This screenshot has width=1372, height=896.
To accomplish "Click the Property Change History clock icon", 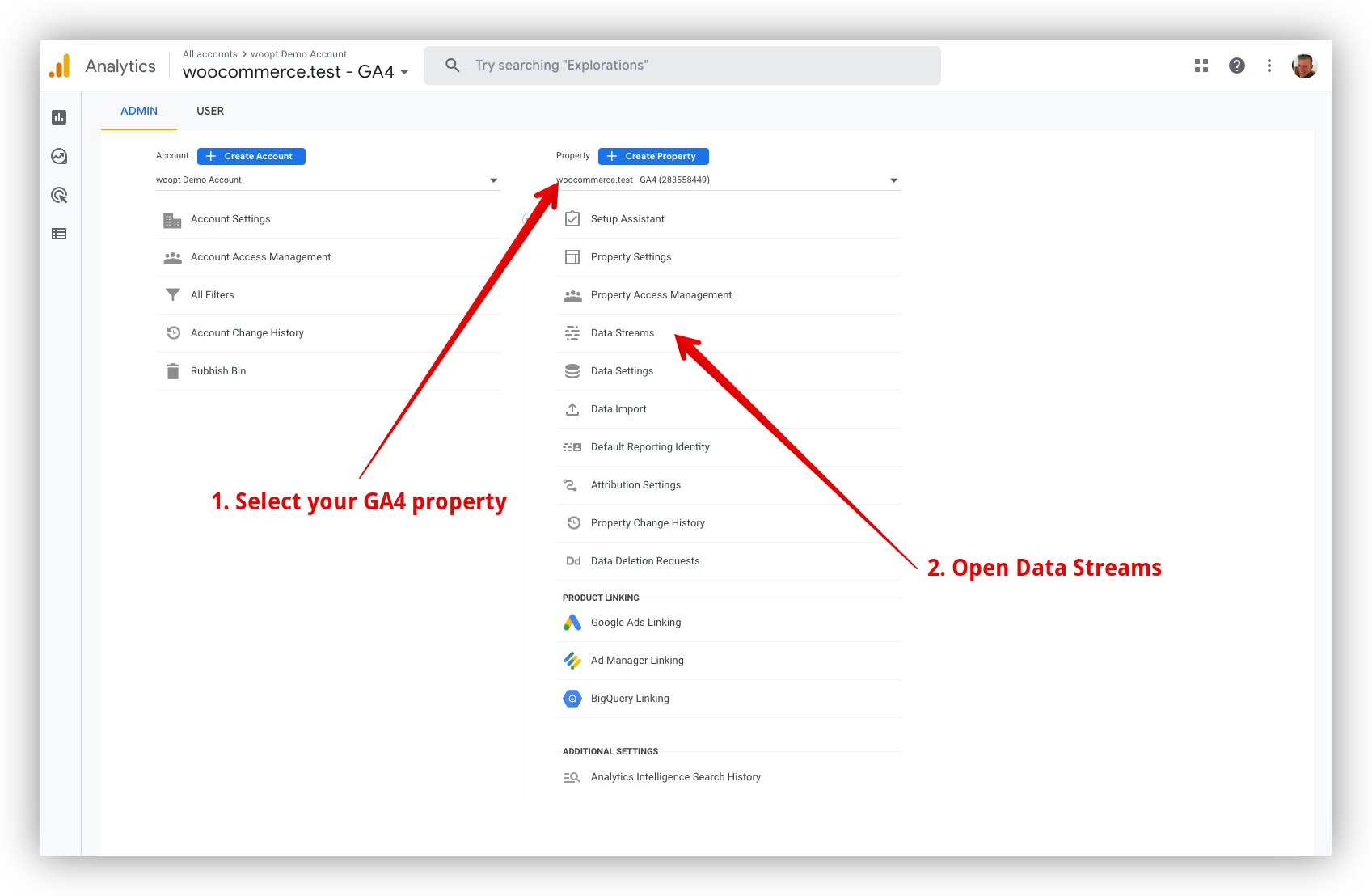I will (573, 523).
